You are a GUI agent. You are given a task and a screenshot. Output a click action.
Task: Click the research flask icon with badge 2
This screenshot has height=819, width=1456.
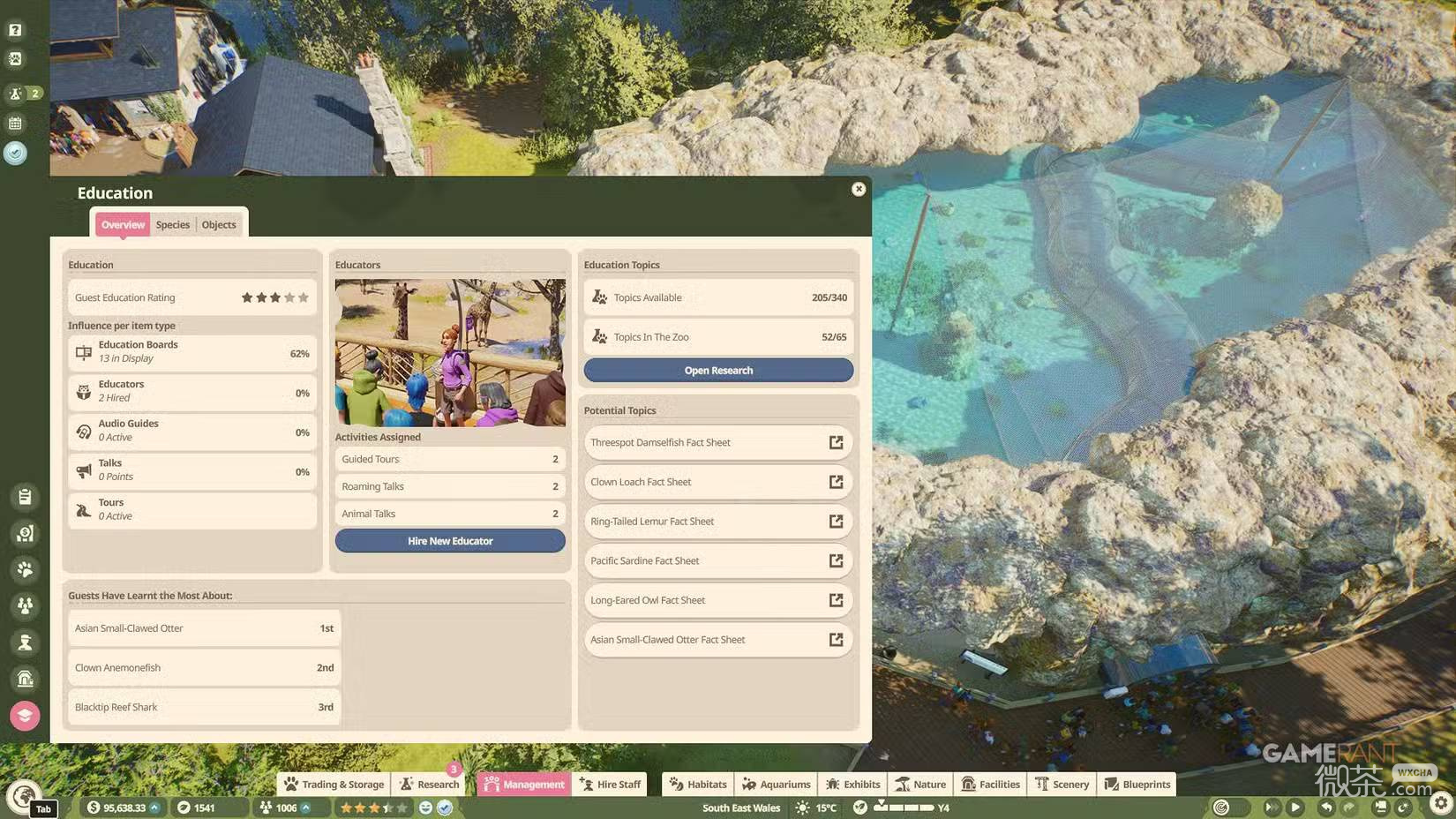coord(15,94)
